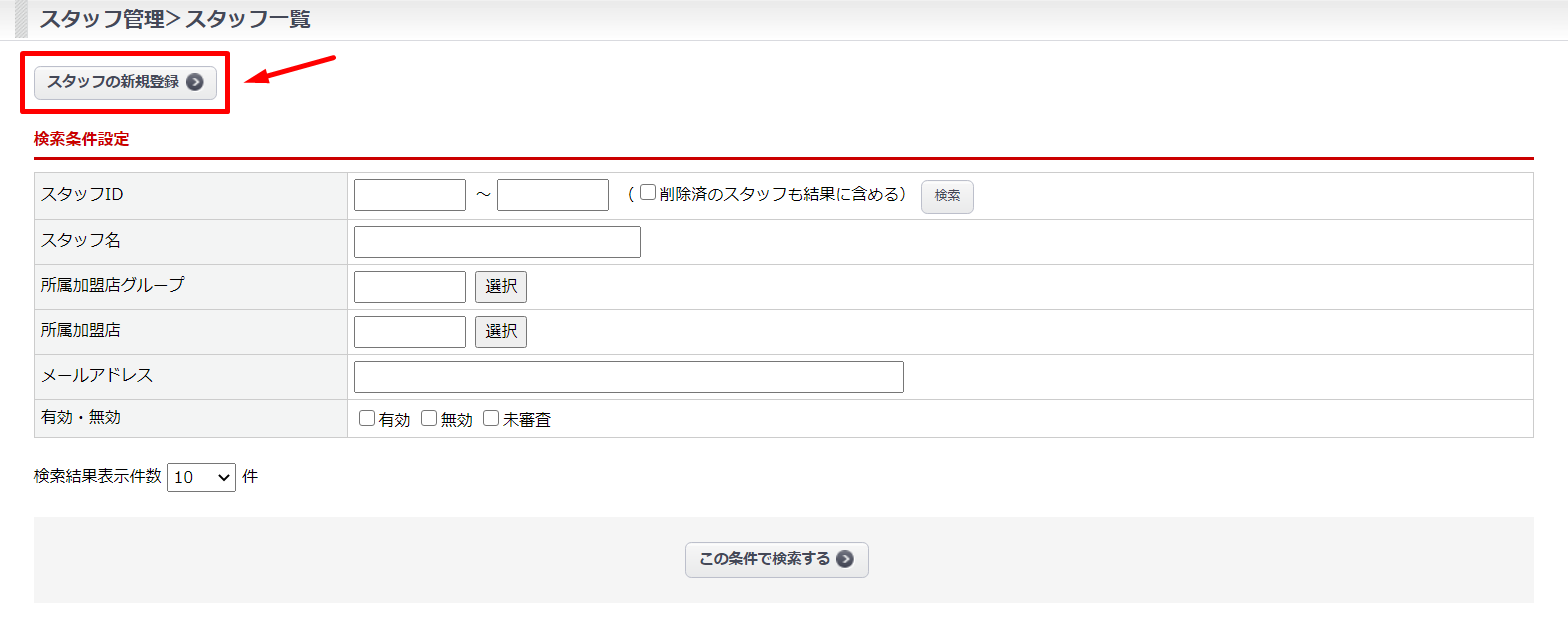
Task: Click the 所属加盟店 input field
Action: [410, 332]
